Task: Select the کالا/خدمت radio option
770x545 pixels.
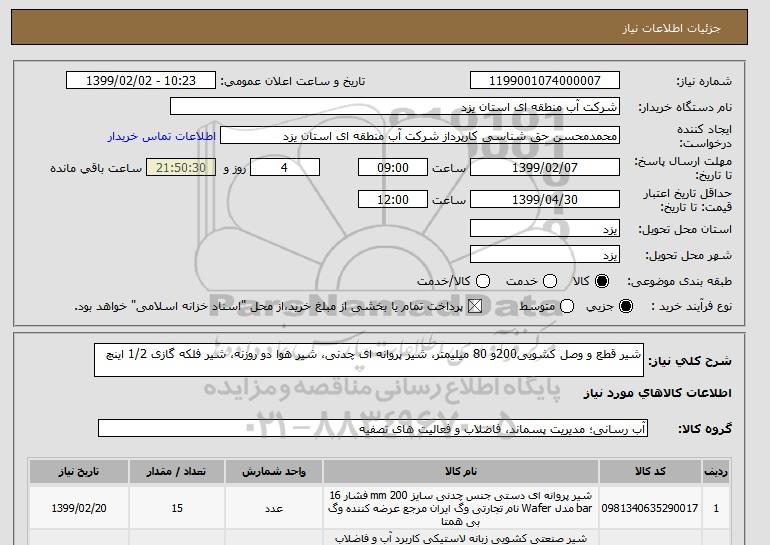Action: tap(483, 281)
